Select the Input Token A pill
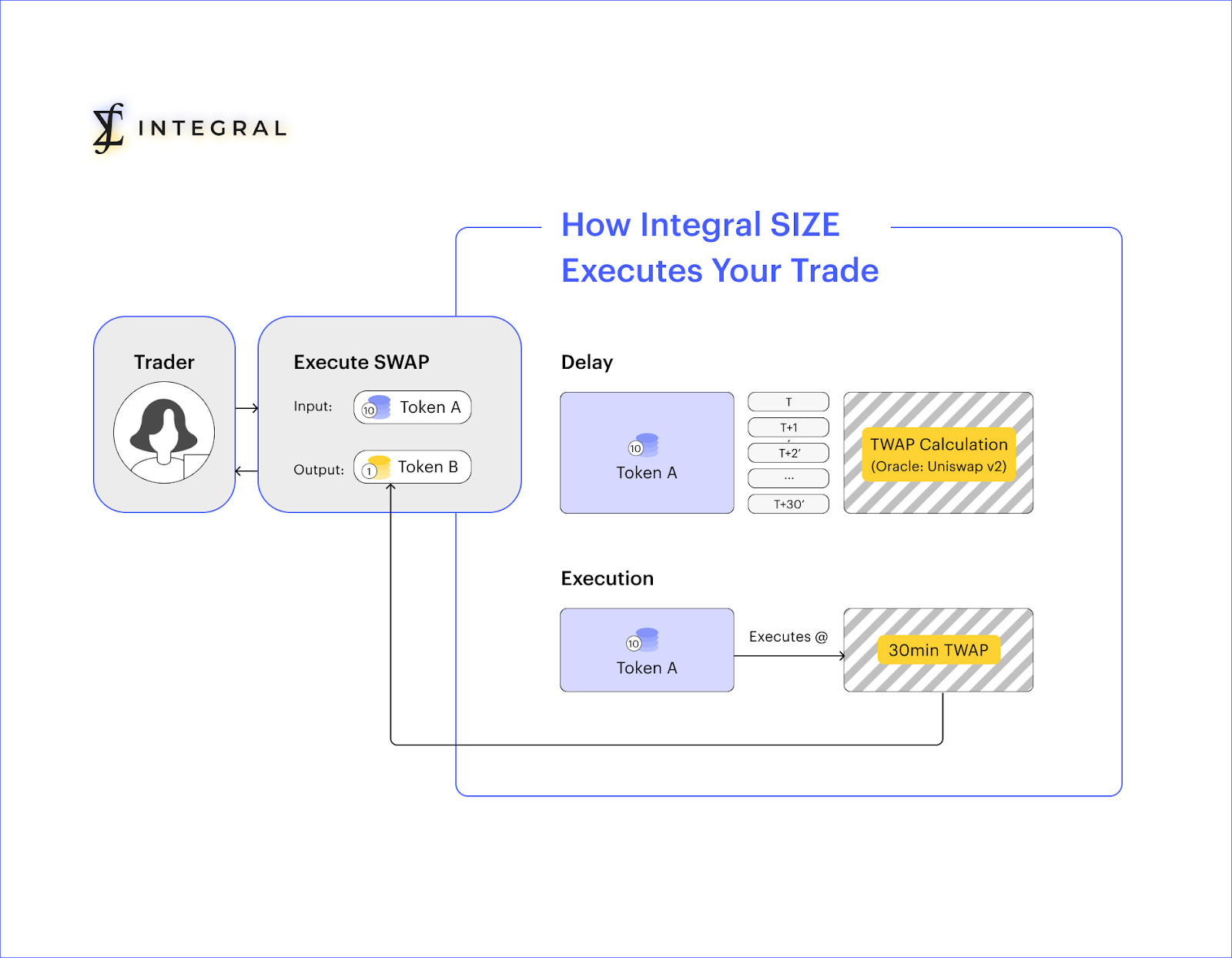 coord(412,407)
